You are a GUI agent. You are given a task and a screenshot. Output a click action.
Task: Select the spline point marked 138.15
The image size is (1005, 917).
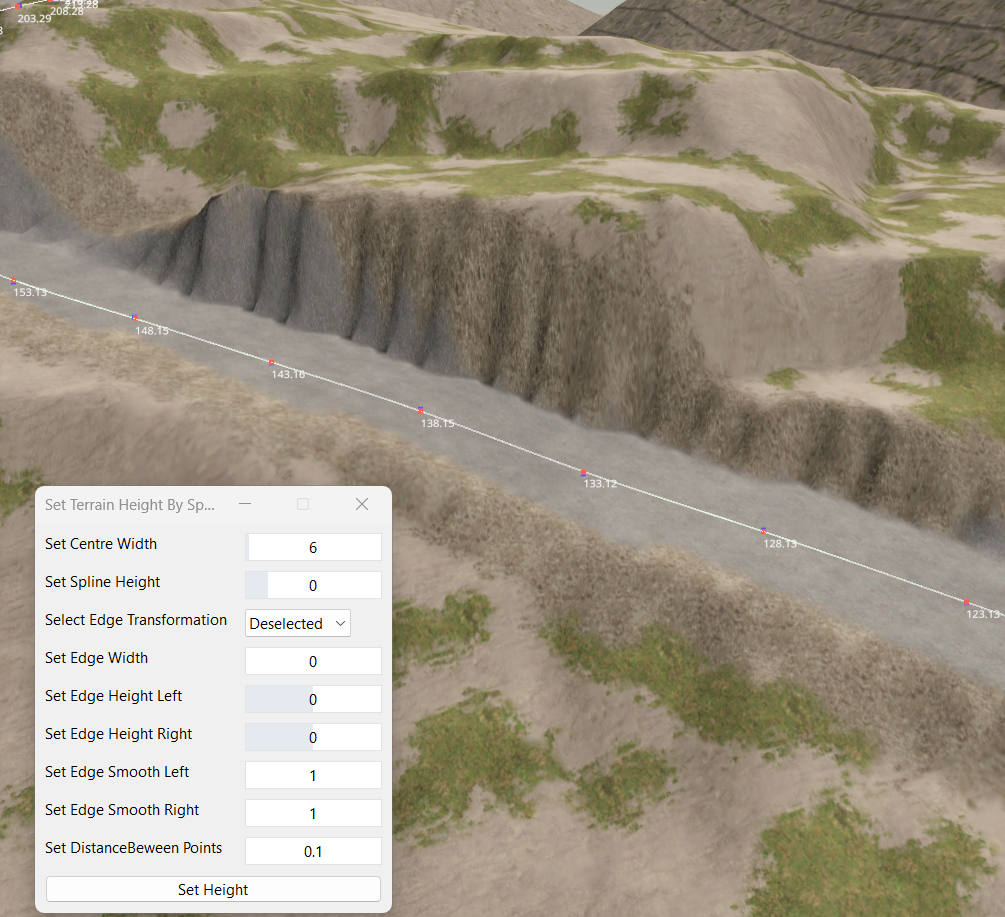pyautogui.click(x=421, y=409)
